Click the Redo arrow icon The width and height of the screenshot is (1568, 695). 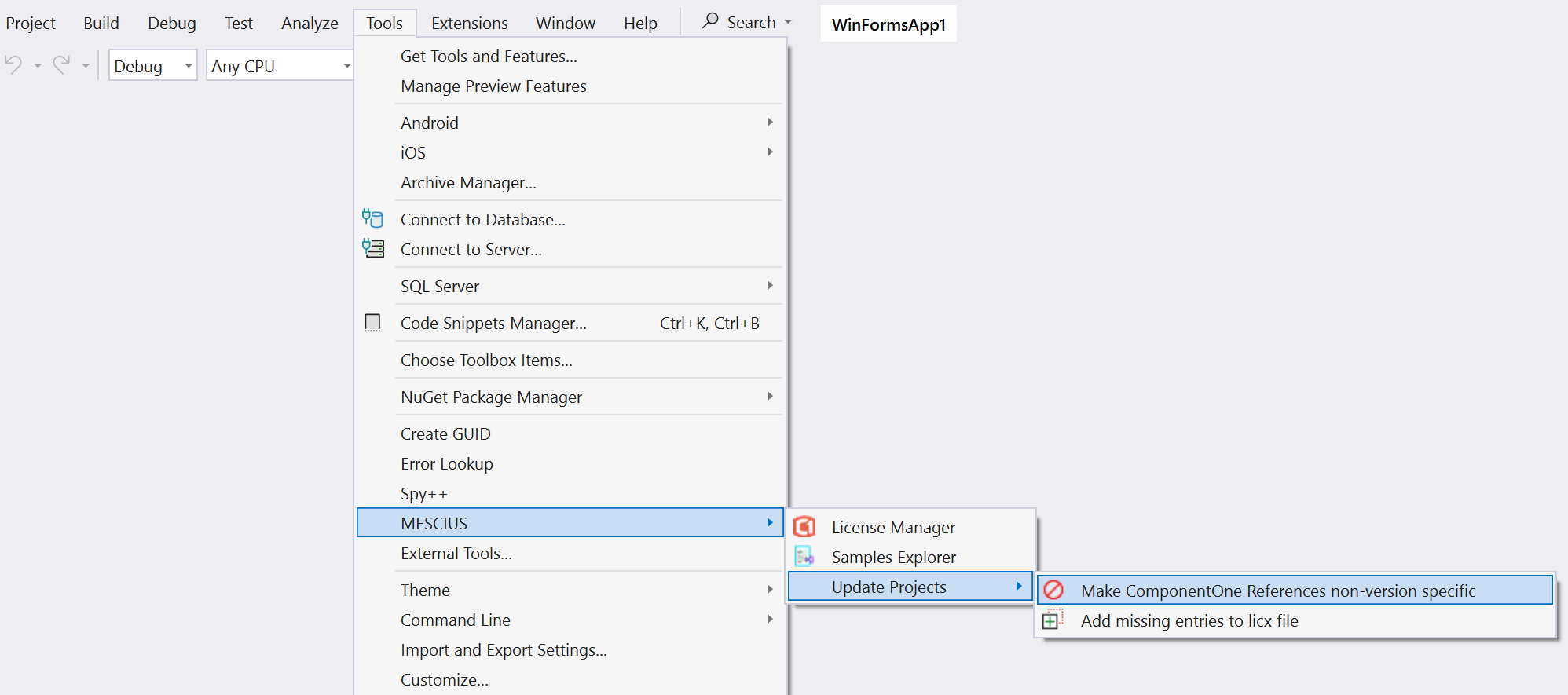coord(61,64)
